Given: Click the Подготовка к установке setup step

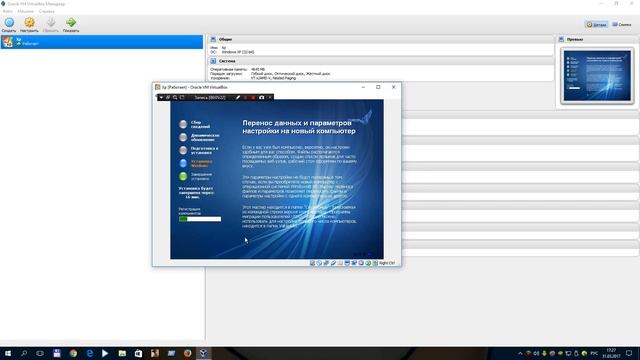Looking at the screenshot, I should click(x=204, y=150).
